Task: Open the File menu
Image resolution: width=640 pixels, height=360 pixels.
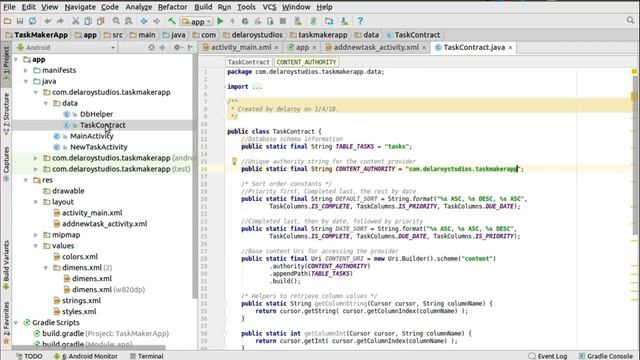Action: [9, 7]
